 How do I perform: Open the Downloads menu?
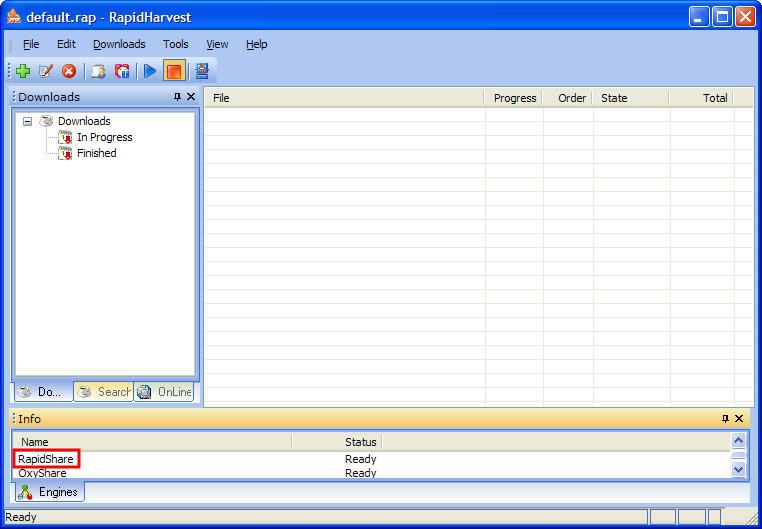[119, 44]
